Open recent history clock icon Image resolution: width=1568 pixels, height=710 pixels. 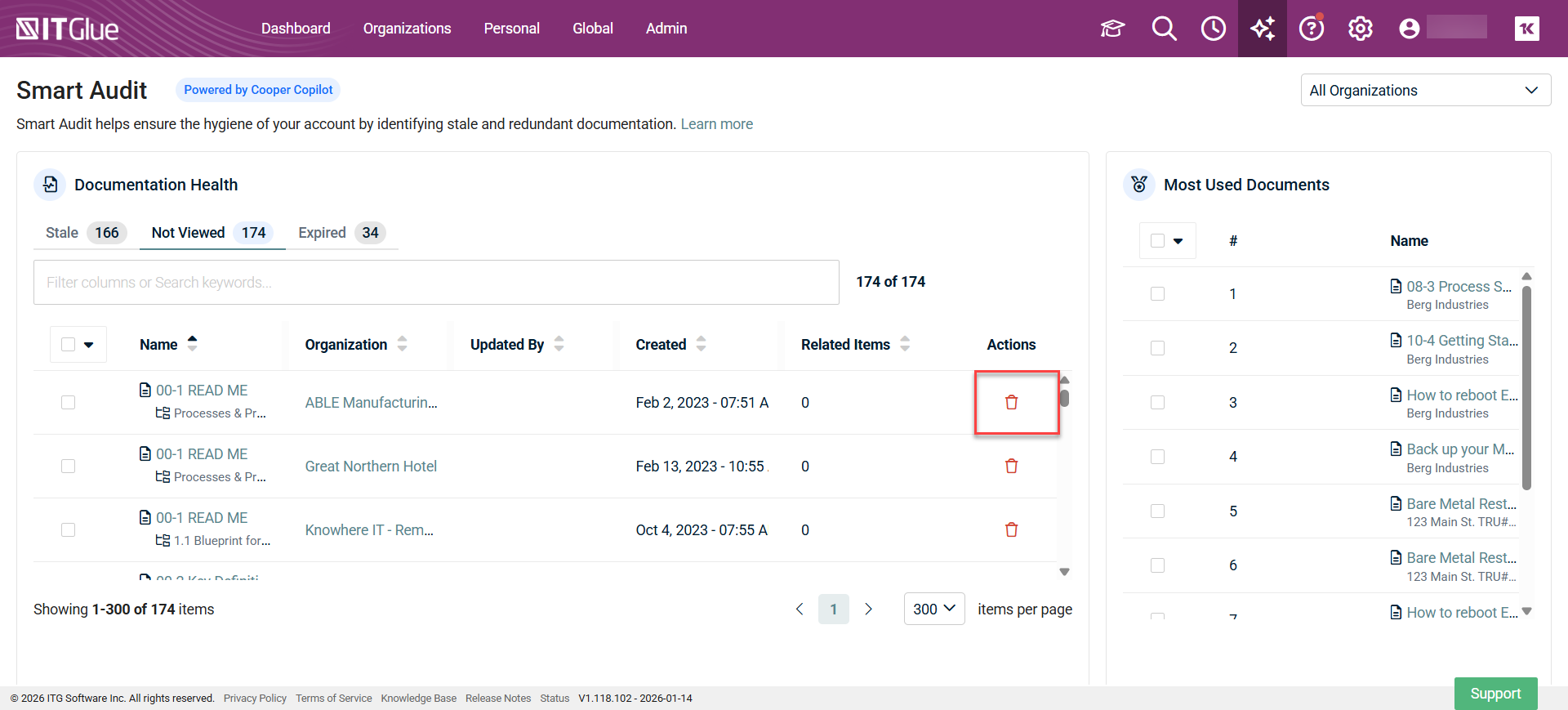click(1213, 29)
